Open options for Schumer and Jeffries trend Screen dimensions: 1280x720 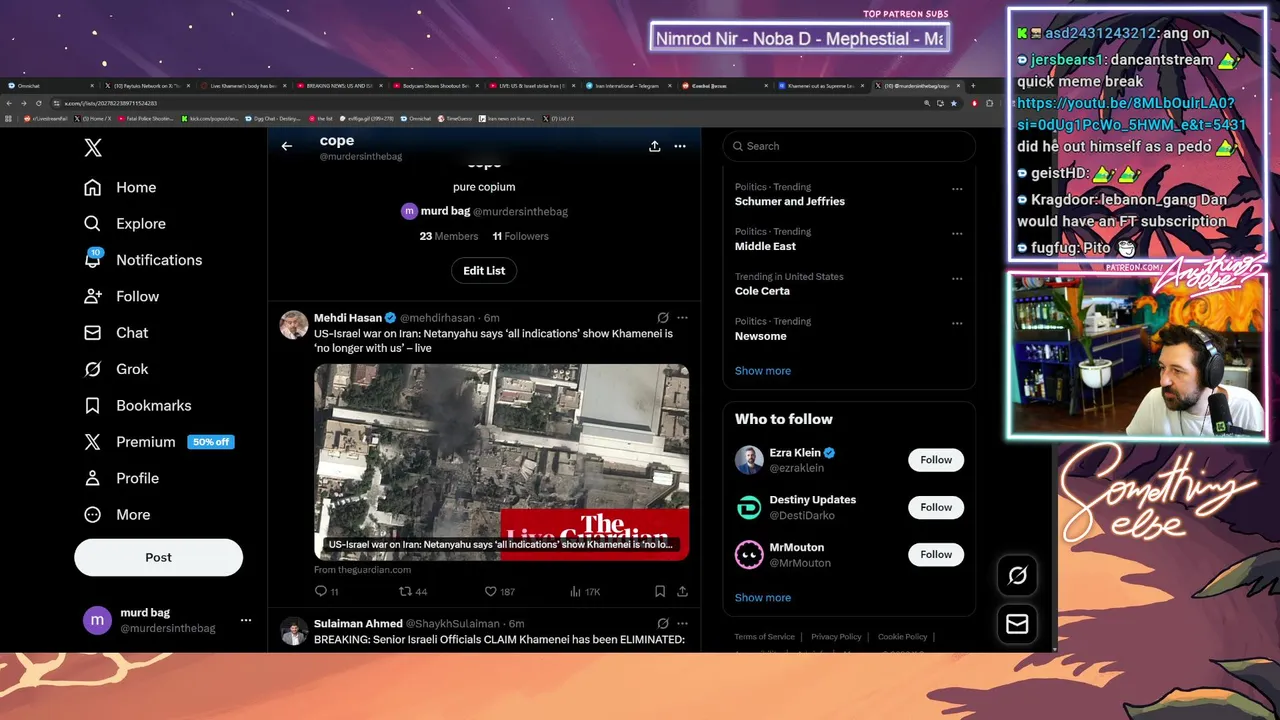(x=957, y=188)
